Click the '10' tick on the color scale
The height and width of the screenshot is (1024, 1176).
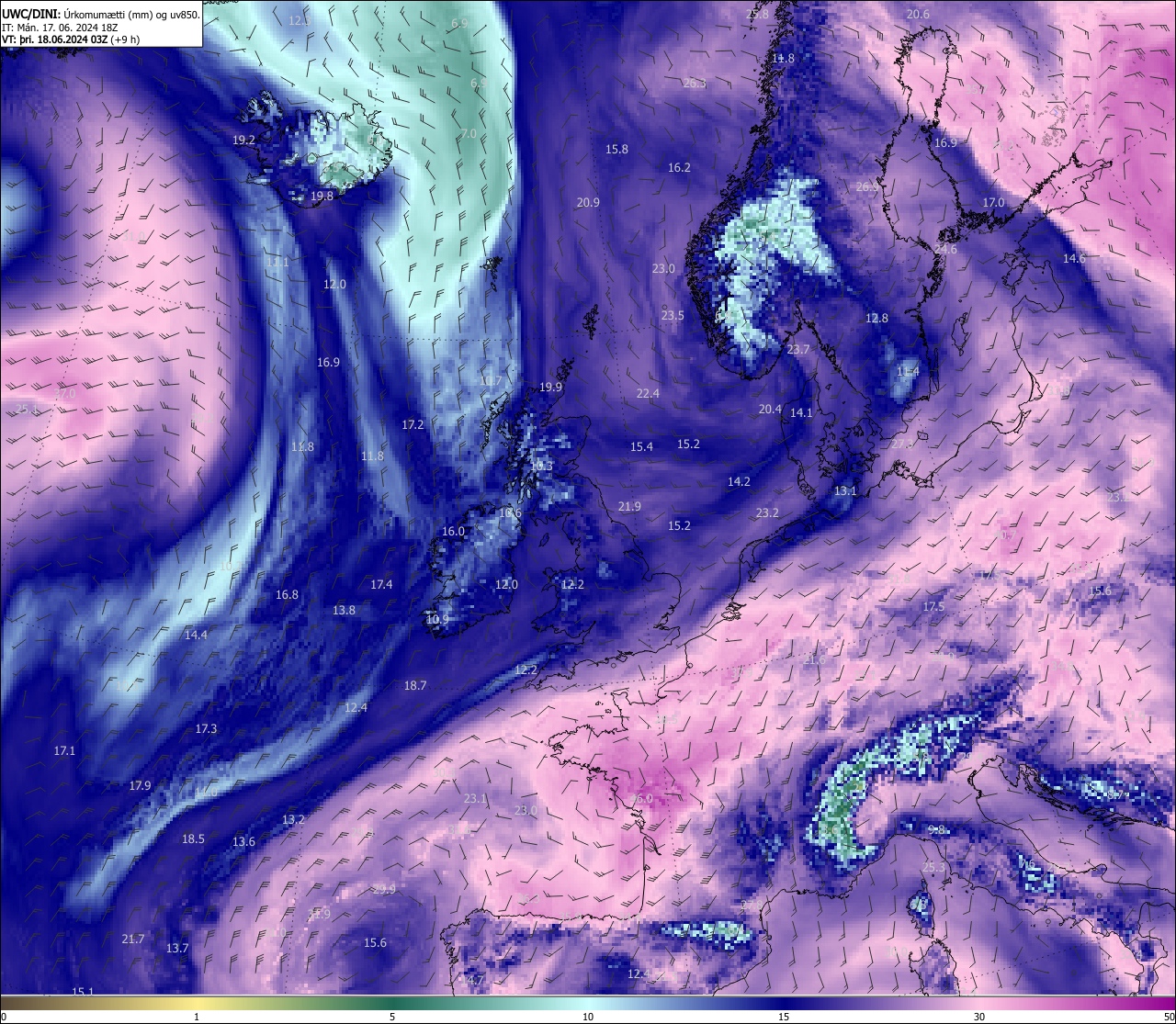click(588, 1017)
